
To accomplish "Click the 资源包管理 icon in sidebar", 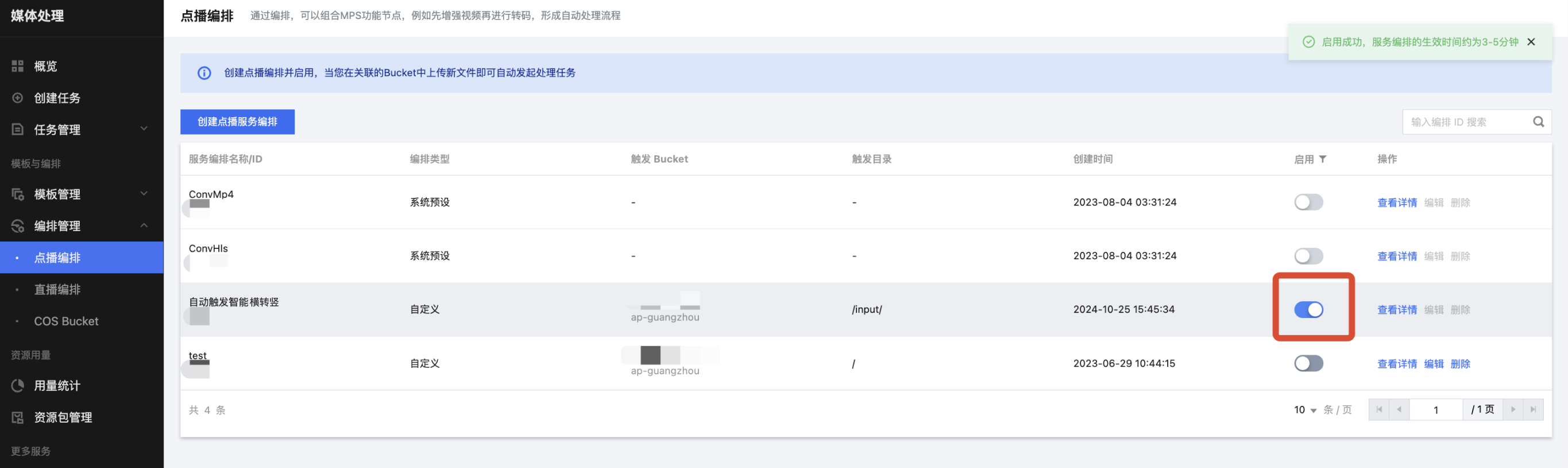I will pos(18,417).
